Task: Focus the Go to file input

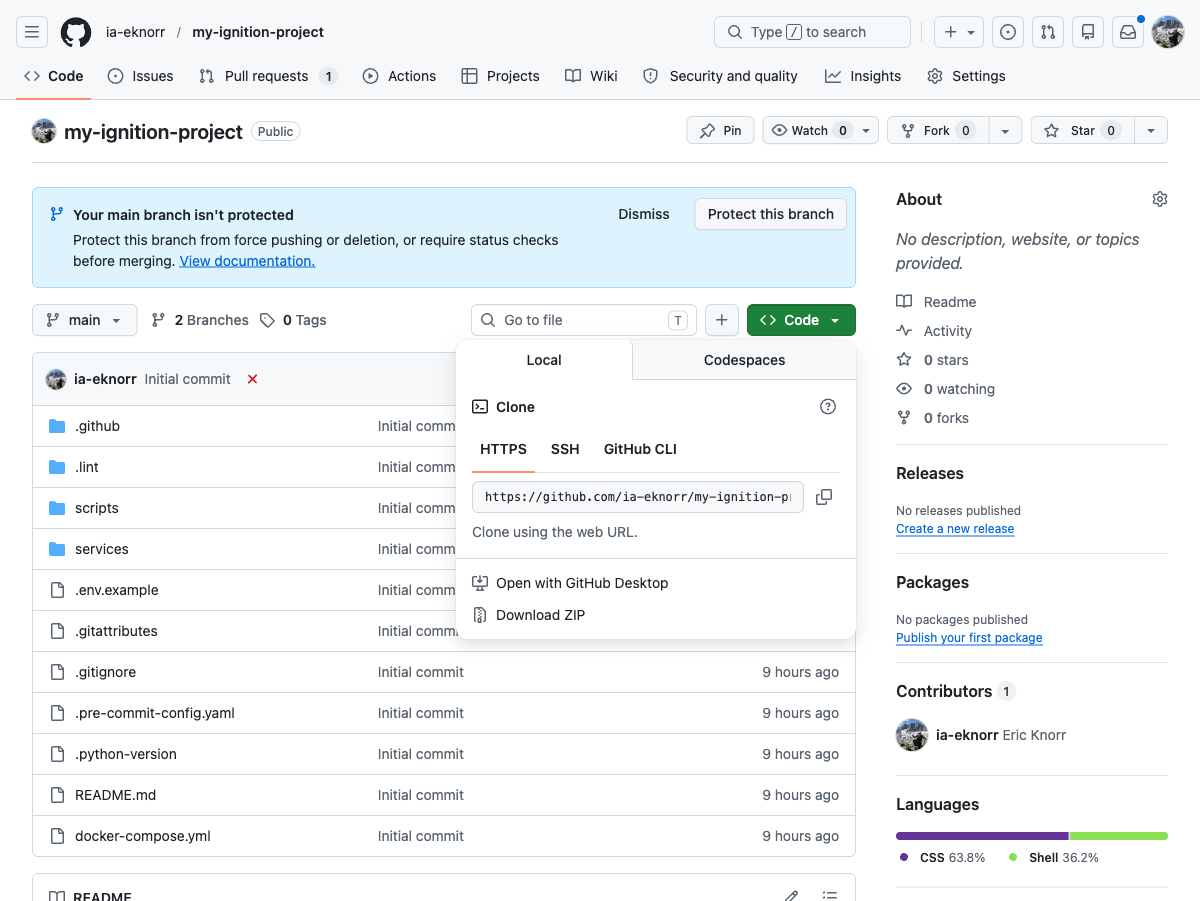Action: point(584,320)
